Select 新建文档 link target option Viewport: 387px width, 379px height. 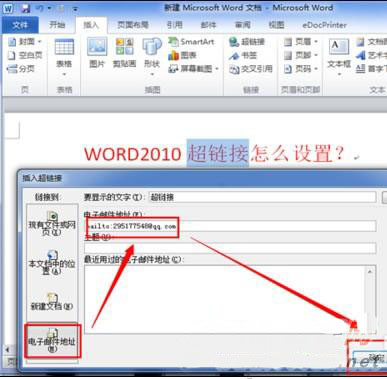coord(52,302)
